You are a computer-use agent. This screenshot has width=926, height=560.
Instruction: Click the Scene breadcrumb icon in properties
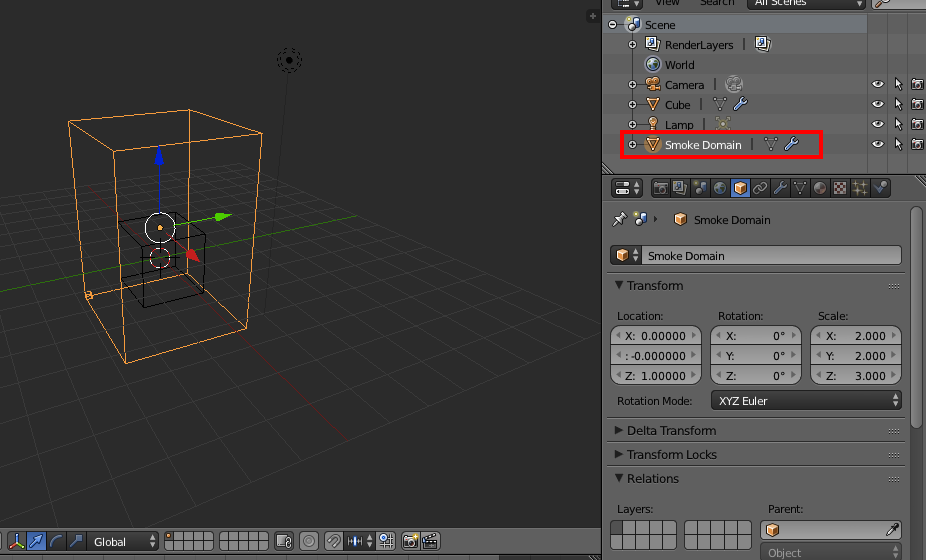coord(640,219)
